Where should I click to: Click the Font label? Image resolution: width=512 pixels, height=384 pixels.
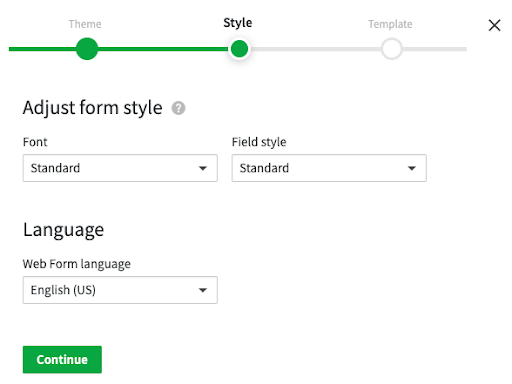click(x=35, y=142)
